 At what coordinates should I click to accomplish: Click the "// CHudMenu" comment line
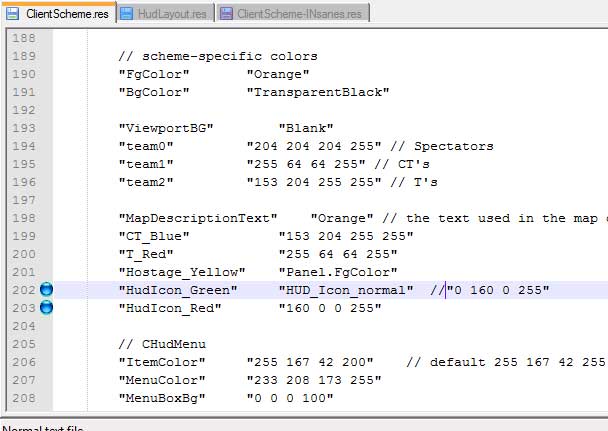(x=158, y=344)
